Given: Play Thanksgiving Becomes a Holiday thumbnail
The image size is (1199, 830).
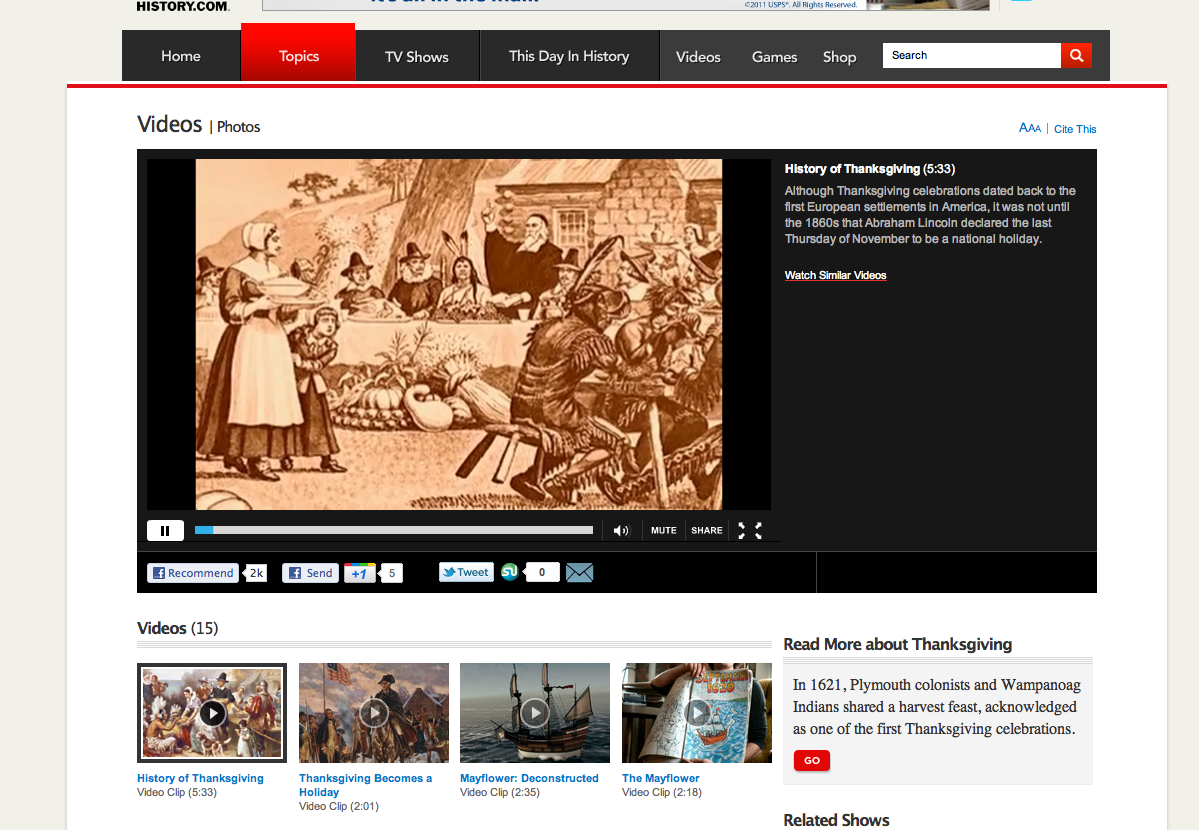Looking at the screenshot, I should tap(374, 713).
